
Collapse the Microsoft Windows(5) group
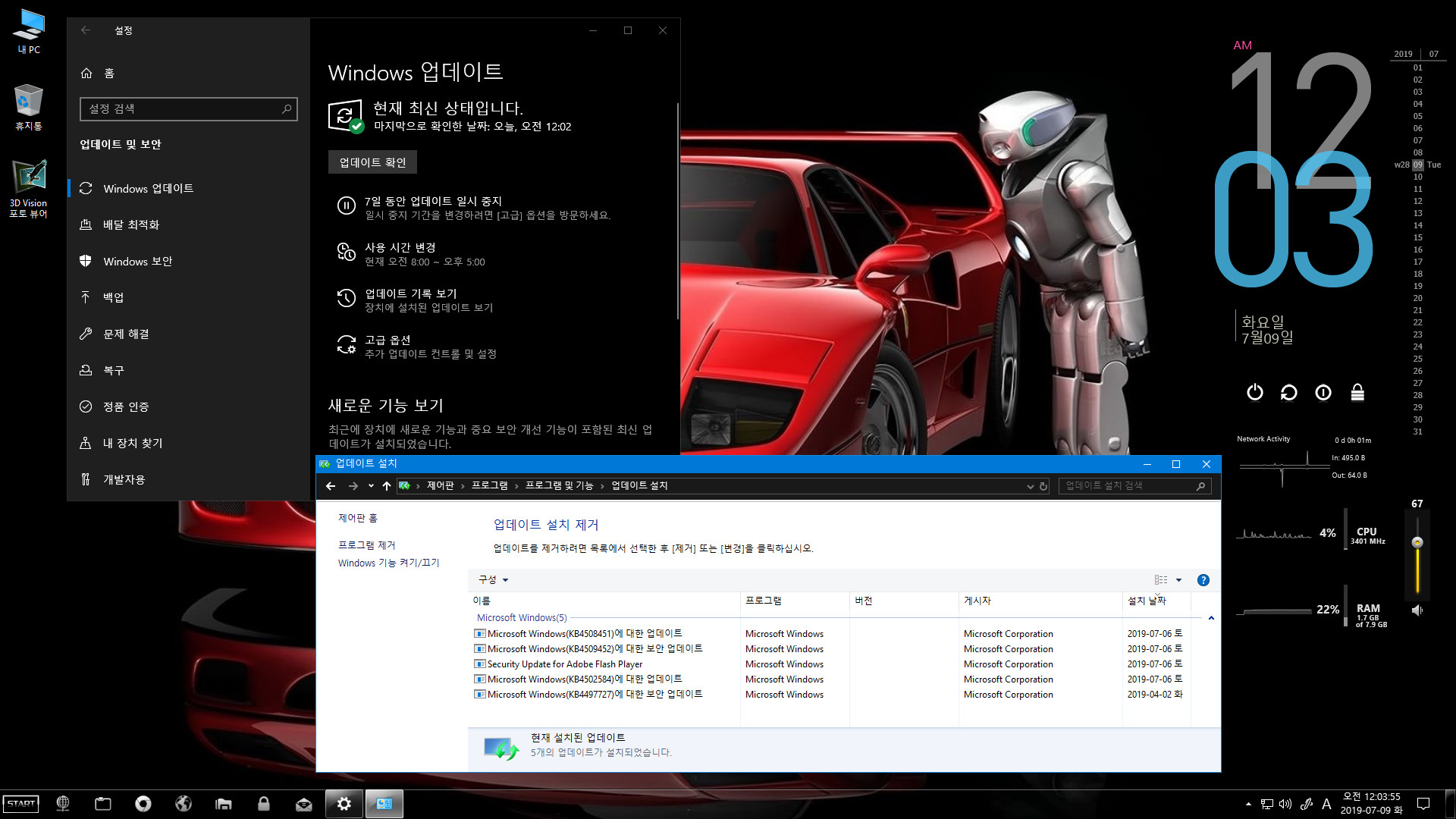[1211, 618]
